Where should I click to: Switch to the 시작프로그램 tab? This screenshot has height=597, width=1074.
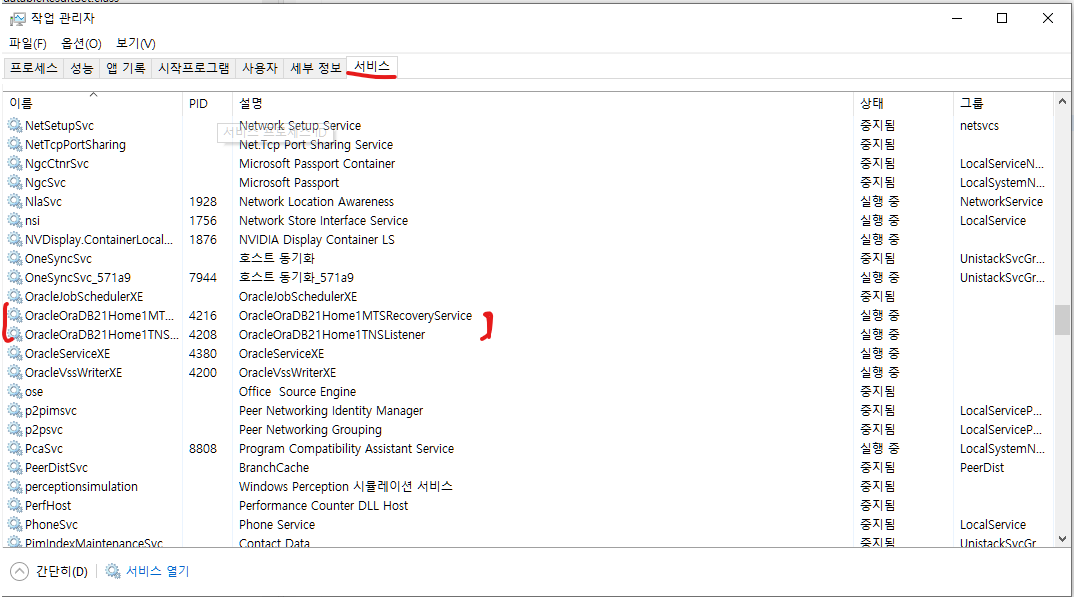(x=194, y=68)
